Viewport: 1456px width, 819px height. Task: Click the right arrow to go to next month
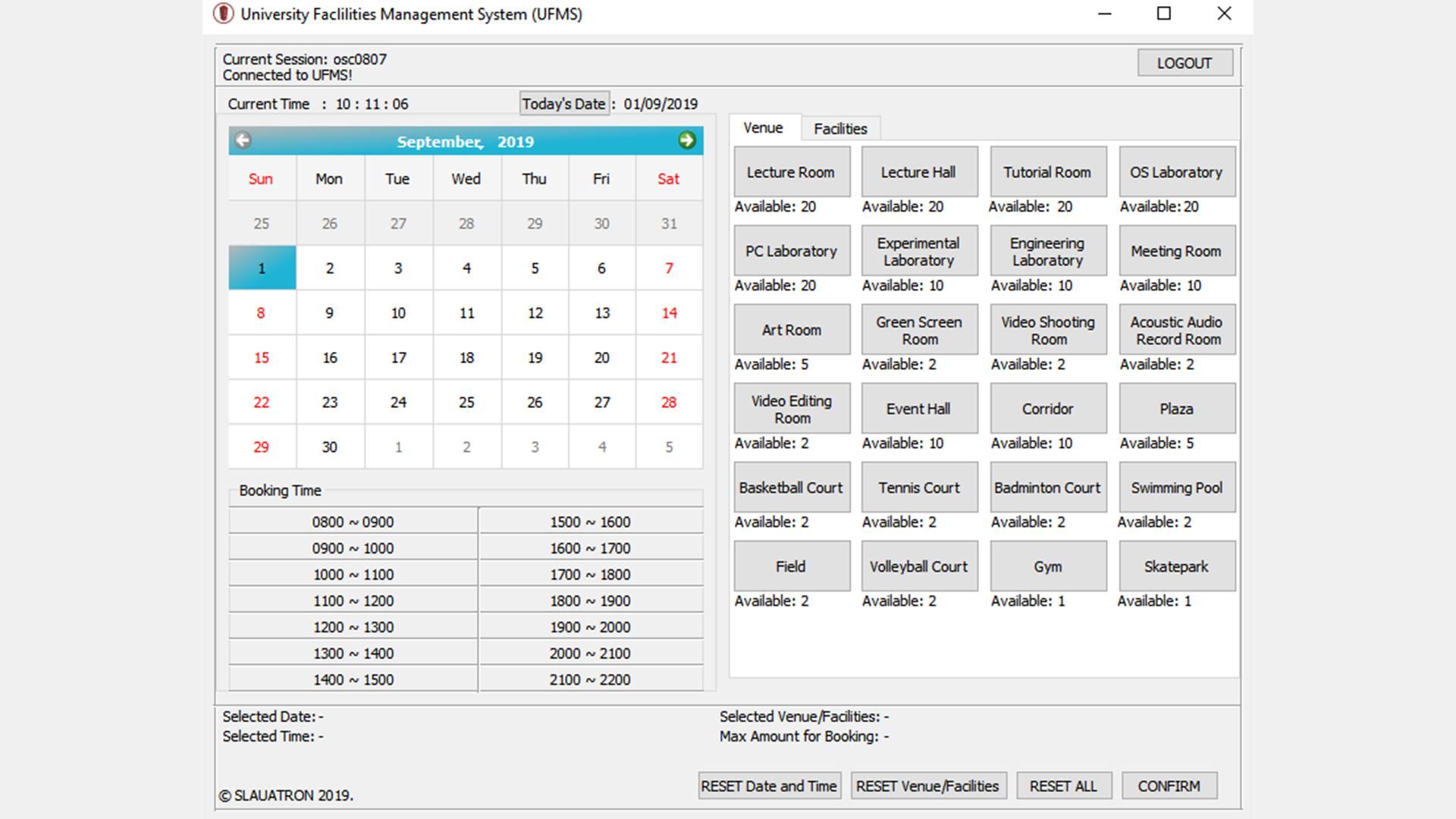pos(687,139)
